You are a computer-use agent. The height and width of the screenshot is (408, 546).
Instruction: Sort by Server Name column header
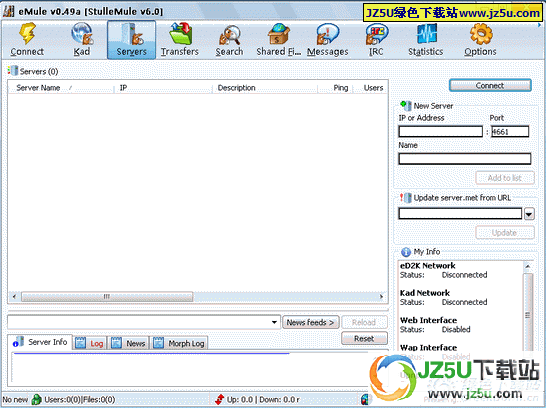click(61, 88)
